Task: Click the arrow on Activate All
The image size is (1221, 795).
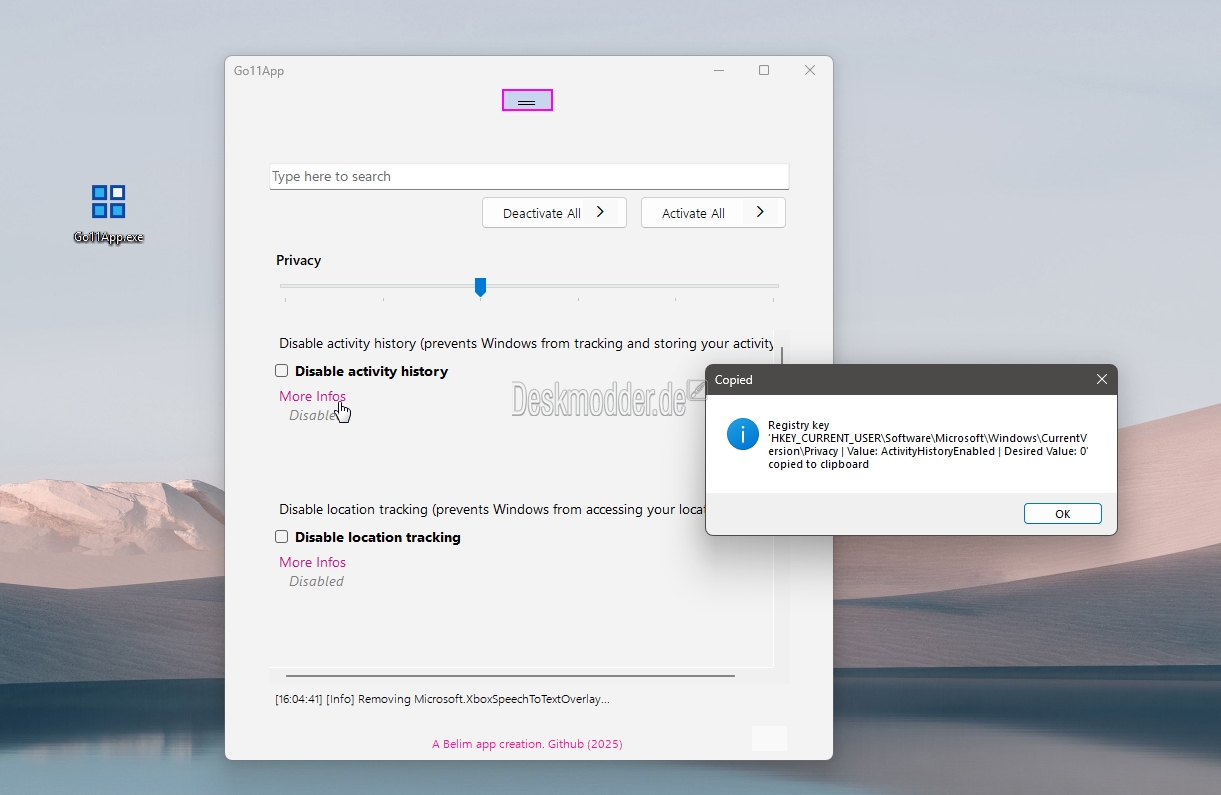Action: coord(760,212)
